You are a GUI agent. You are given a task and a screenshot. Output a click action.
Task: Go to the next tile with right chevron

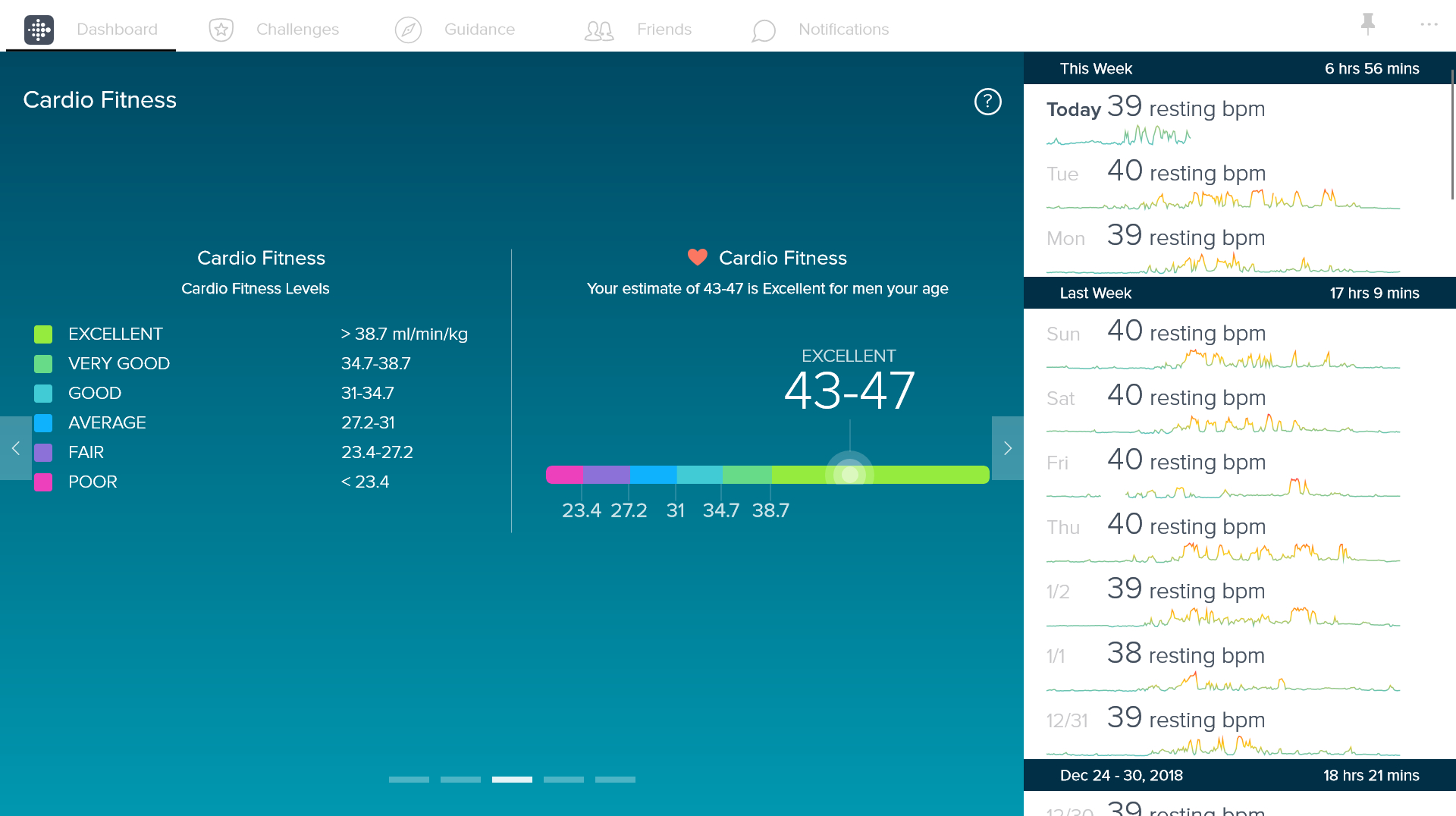point(1007,448)
